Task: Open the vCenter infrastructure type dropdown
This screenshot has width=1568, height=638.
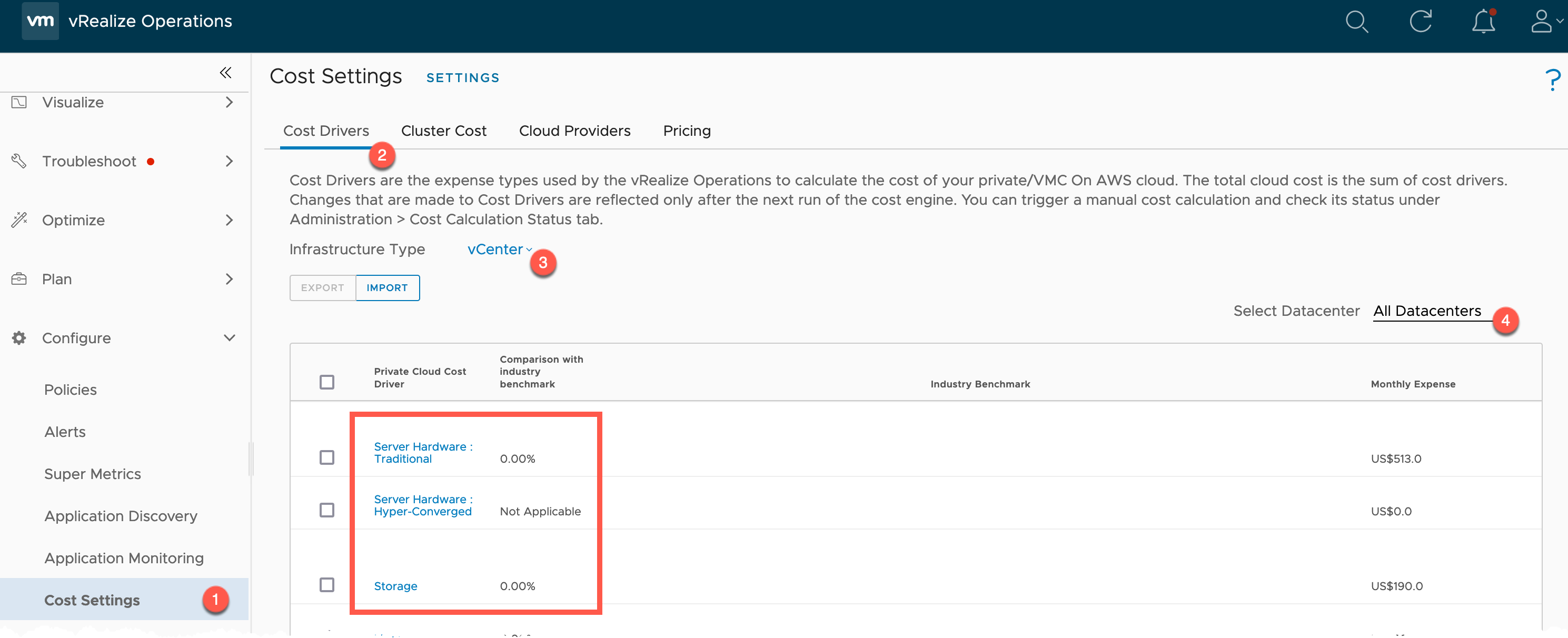Action: 499,250
